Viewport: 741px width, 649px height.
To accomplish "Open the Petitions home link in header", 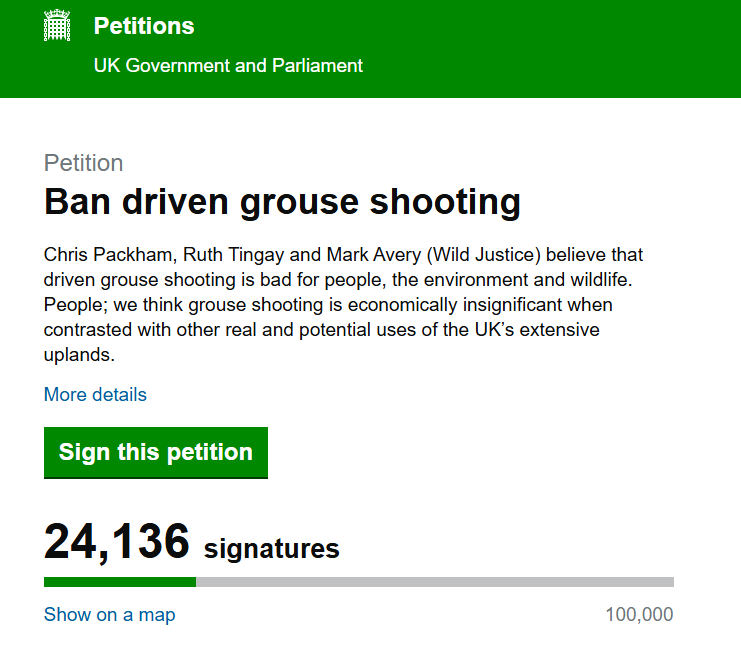I will (144, 26).
